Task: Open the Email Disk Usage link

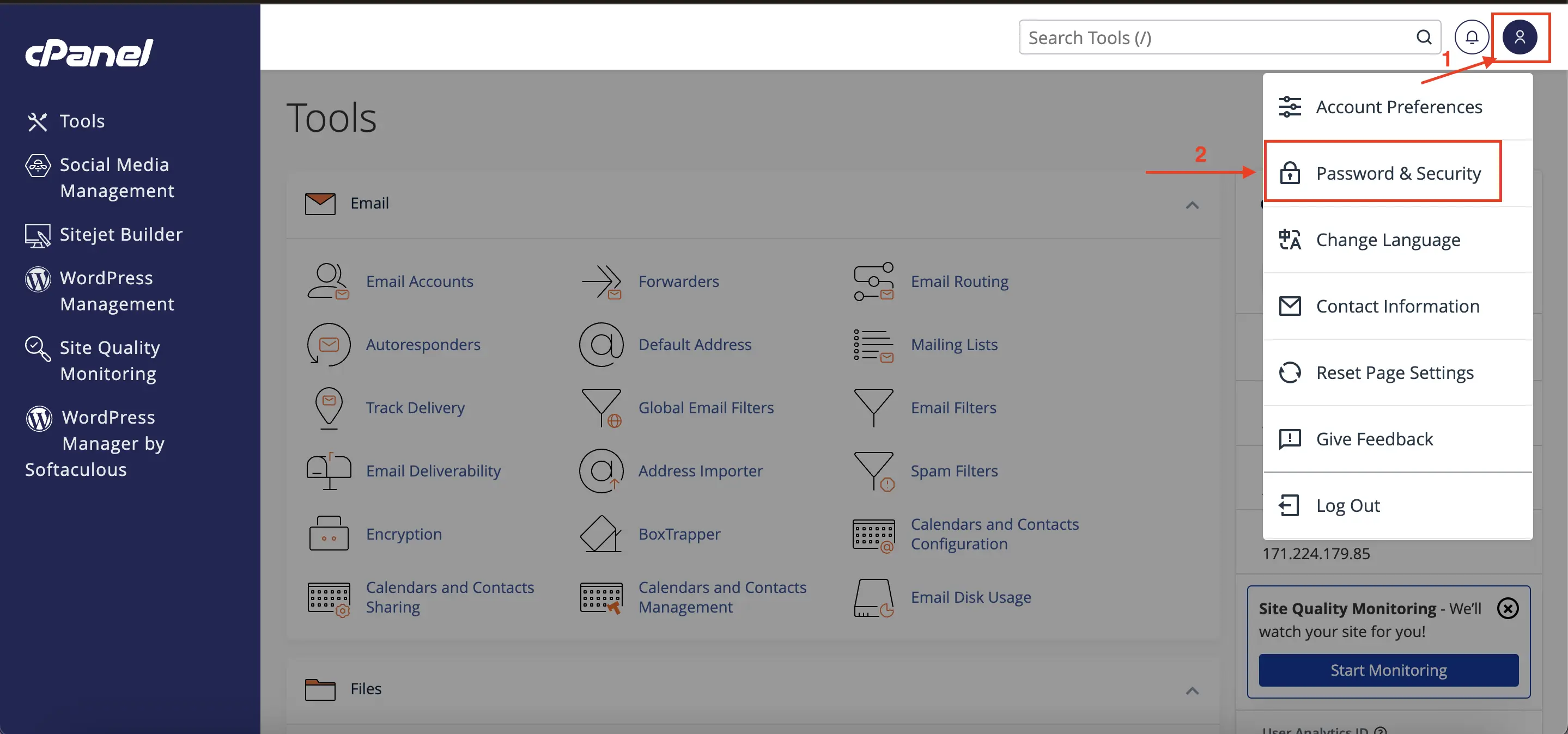Action: [x=971, y=597]
